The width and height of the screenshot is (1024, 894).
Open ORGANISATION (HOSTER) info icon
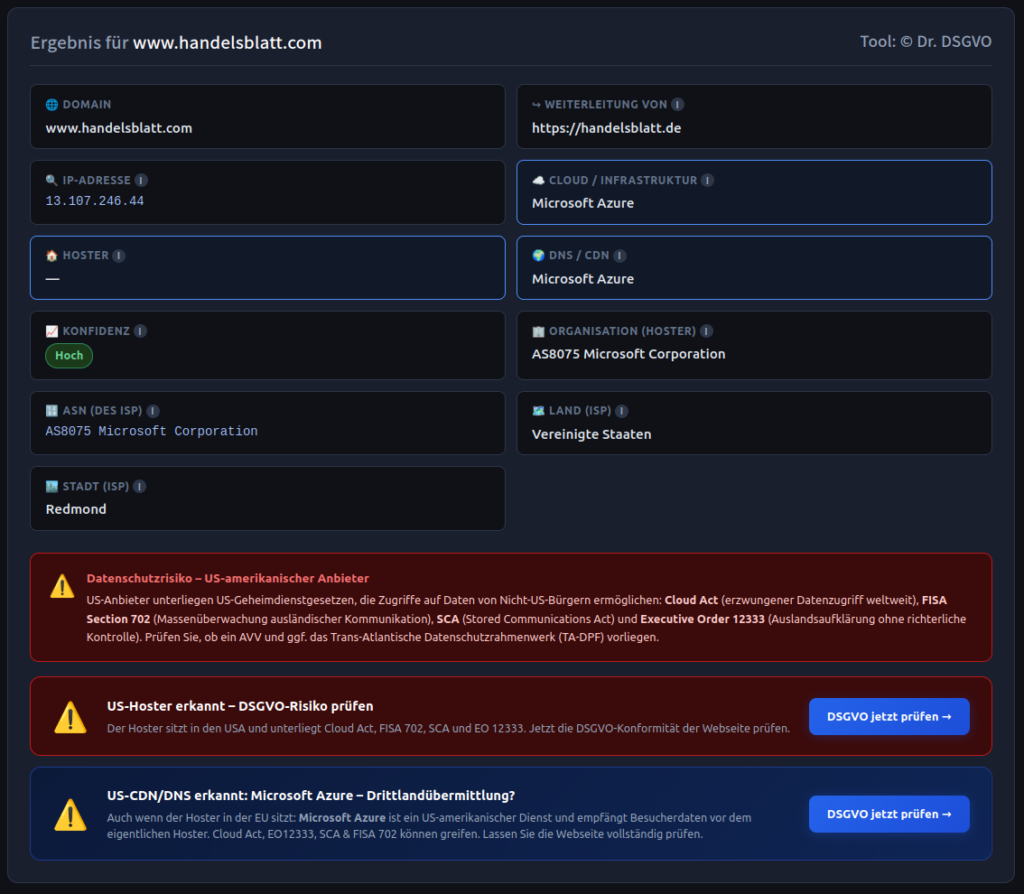coord(707,331)
